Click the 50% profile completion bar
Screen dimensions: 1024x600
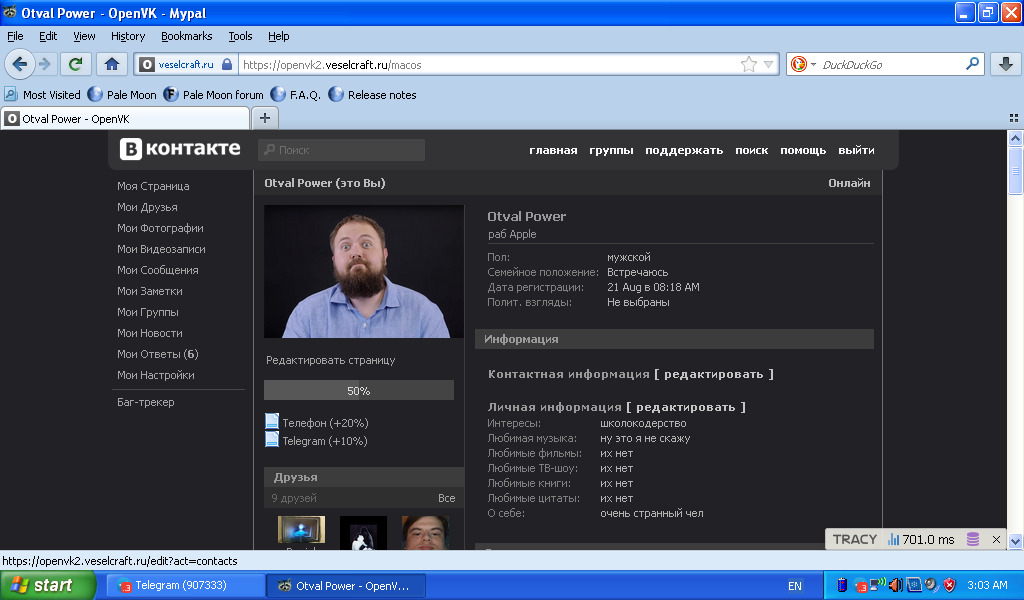[358, 390]
